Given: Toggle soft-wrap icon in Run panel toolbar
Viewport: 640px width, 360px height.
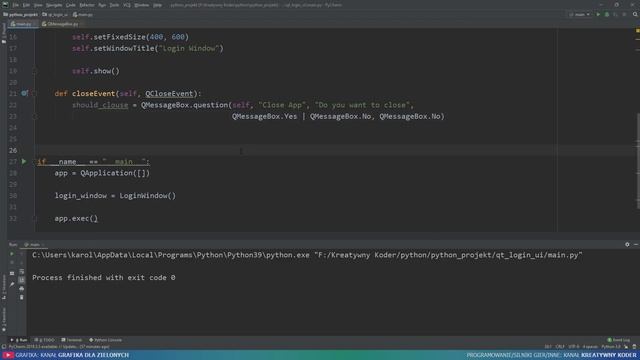Looking at the screenshot, I should pos(22,271).
